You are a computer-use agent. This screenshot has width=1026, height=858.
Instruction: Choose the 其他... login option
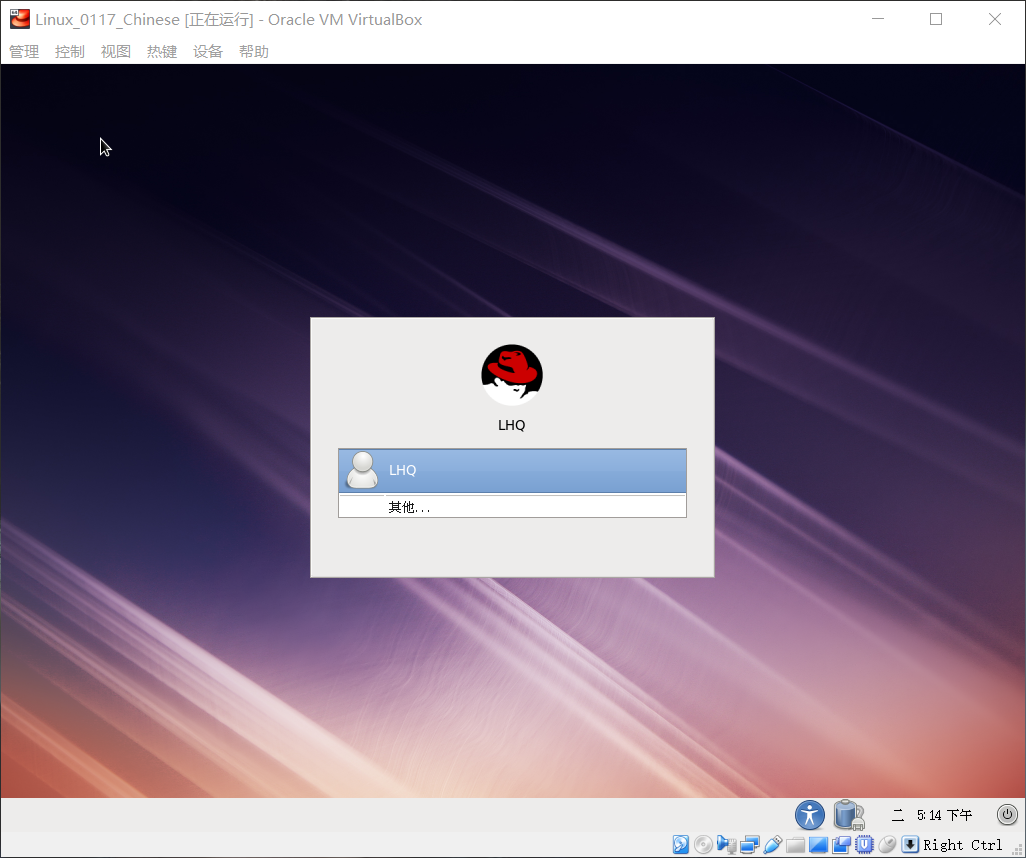512,507
